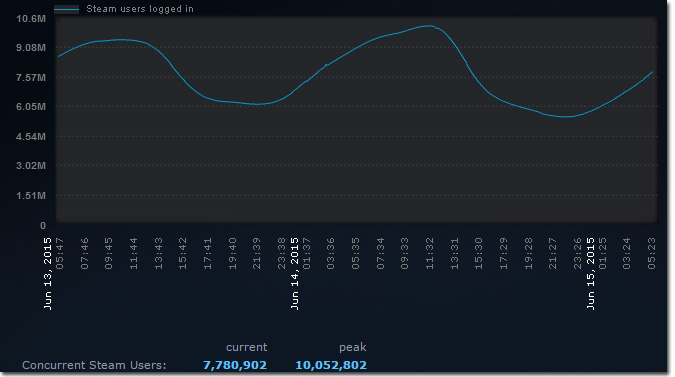Click the 05:23 time label
This screenshot has height=377, width=675.
[652, 253]
